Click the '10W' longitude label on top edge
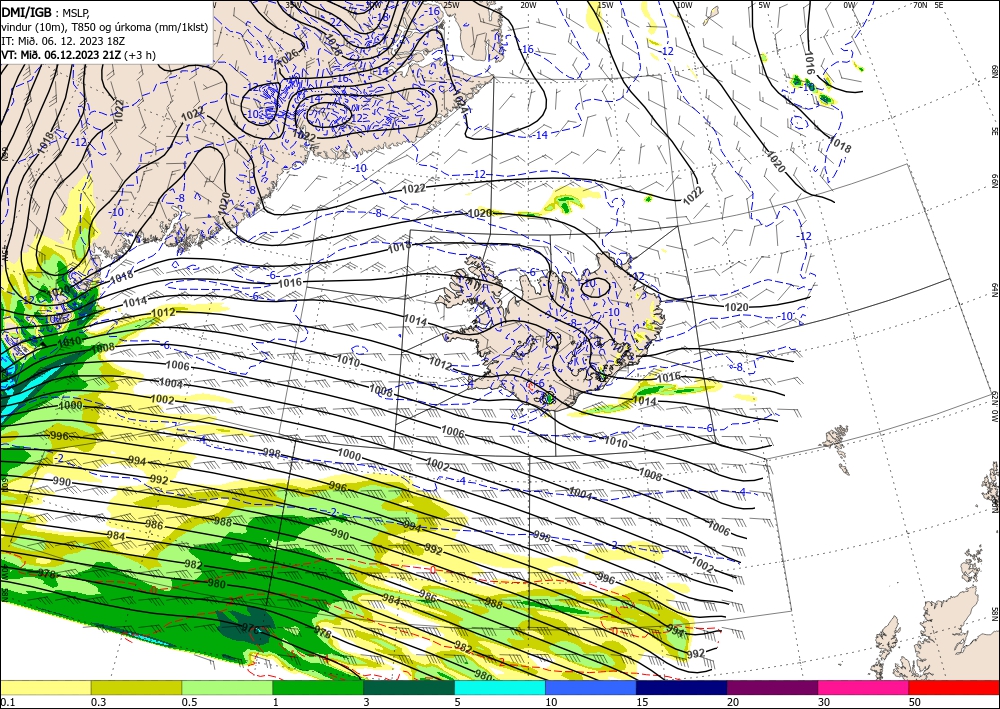1000x709 pixels. [x=684, y=5]
